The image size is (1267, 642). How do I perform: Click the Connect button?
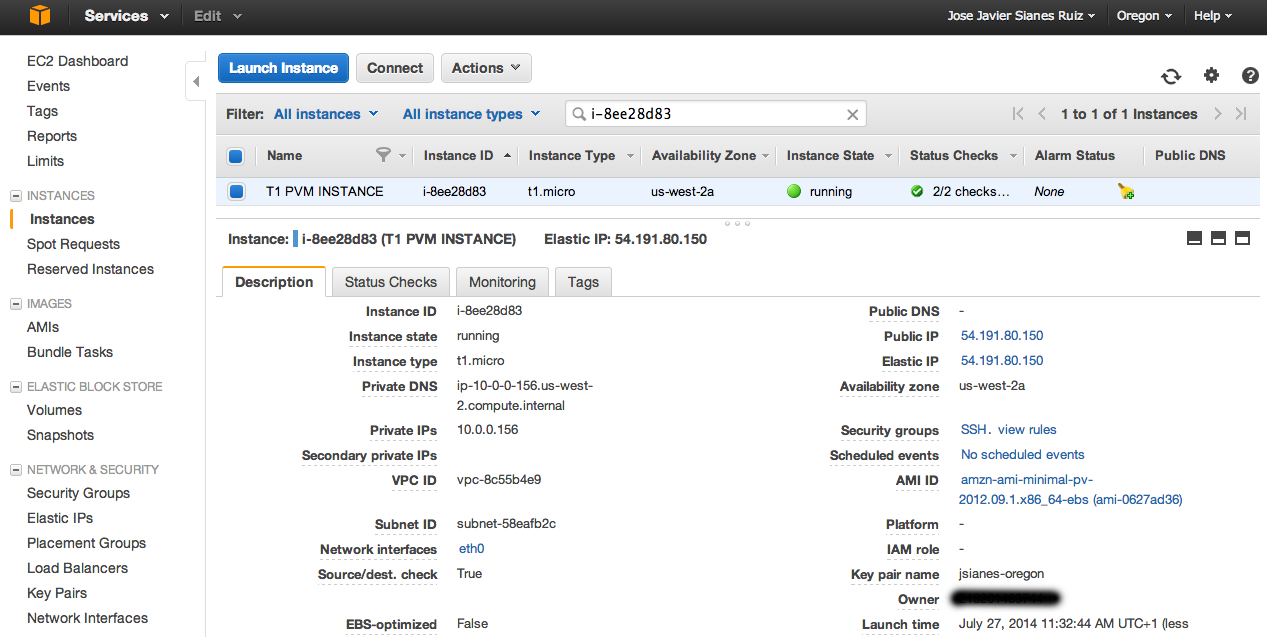[x=395, y=68]
